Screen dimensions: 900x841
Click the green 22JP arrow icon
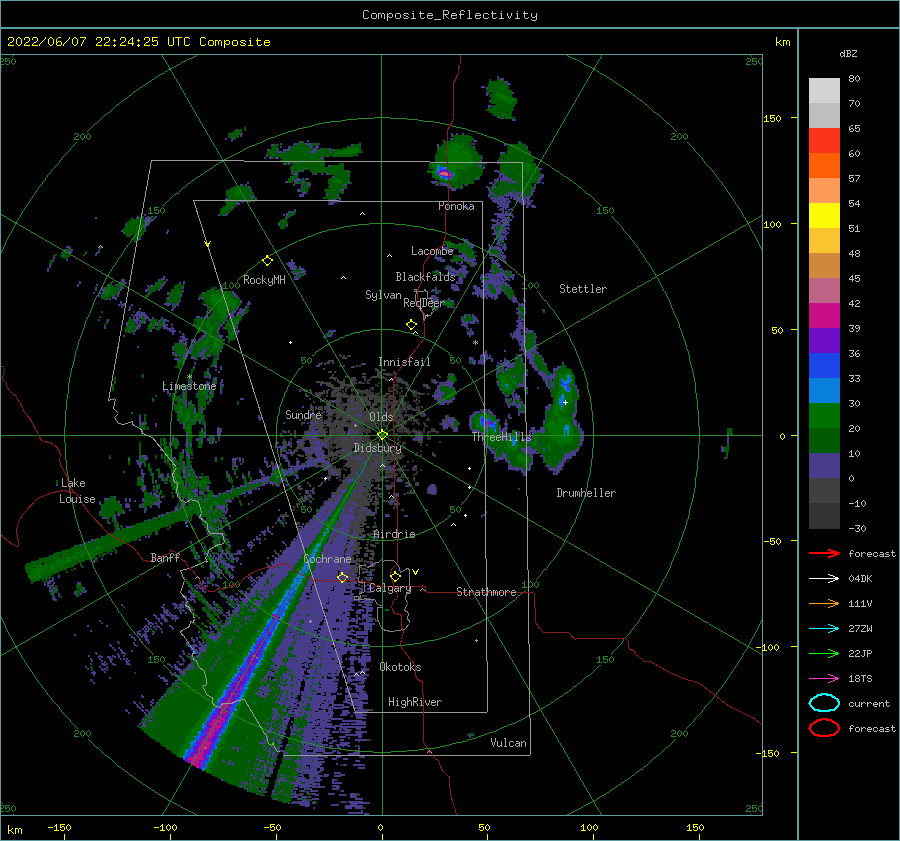(x=824, y=653)
